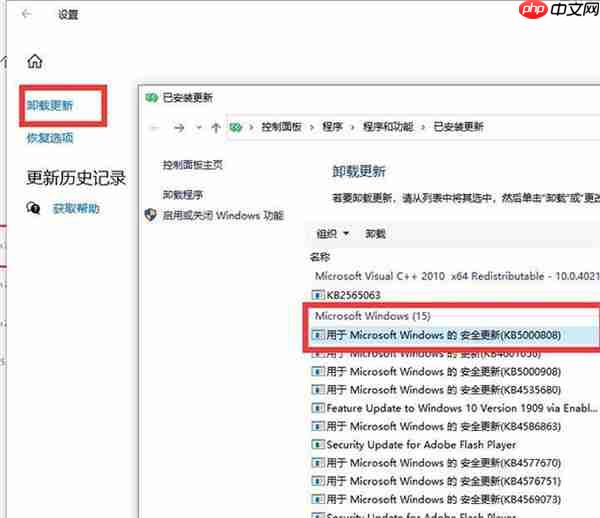This screenshot has width=600, height=518.
Task: Select security update KB4577670 row
Action: point(443,463)
